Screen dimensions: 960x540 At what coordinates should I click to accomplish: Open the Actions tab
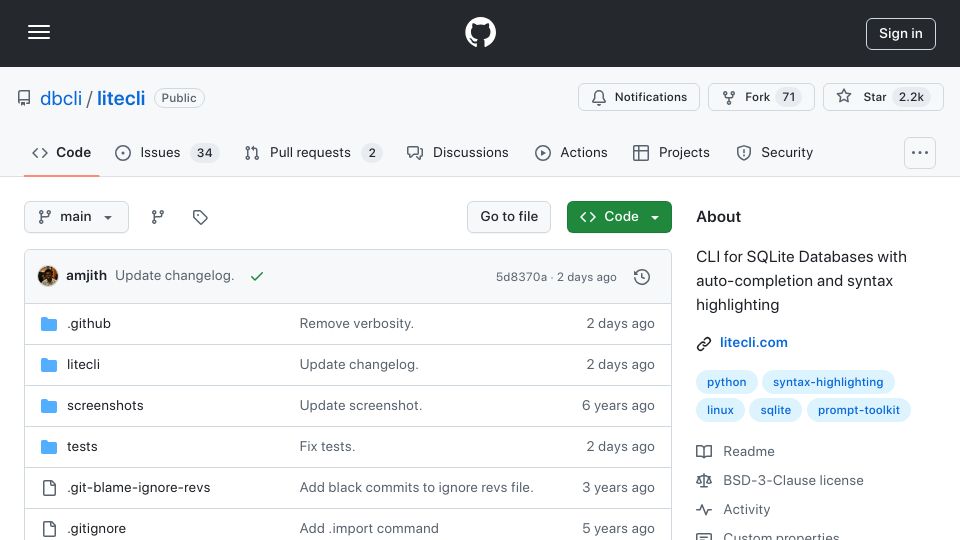[x=571, y=152]
